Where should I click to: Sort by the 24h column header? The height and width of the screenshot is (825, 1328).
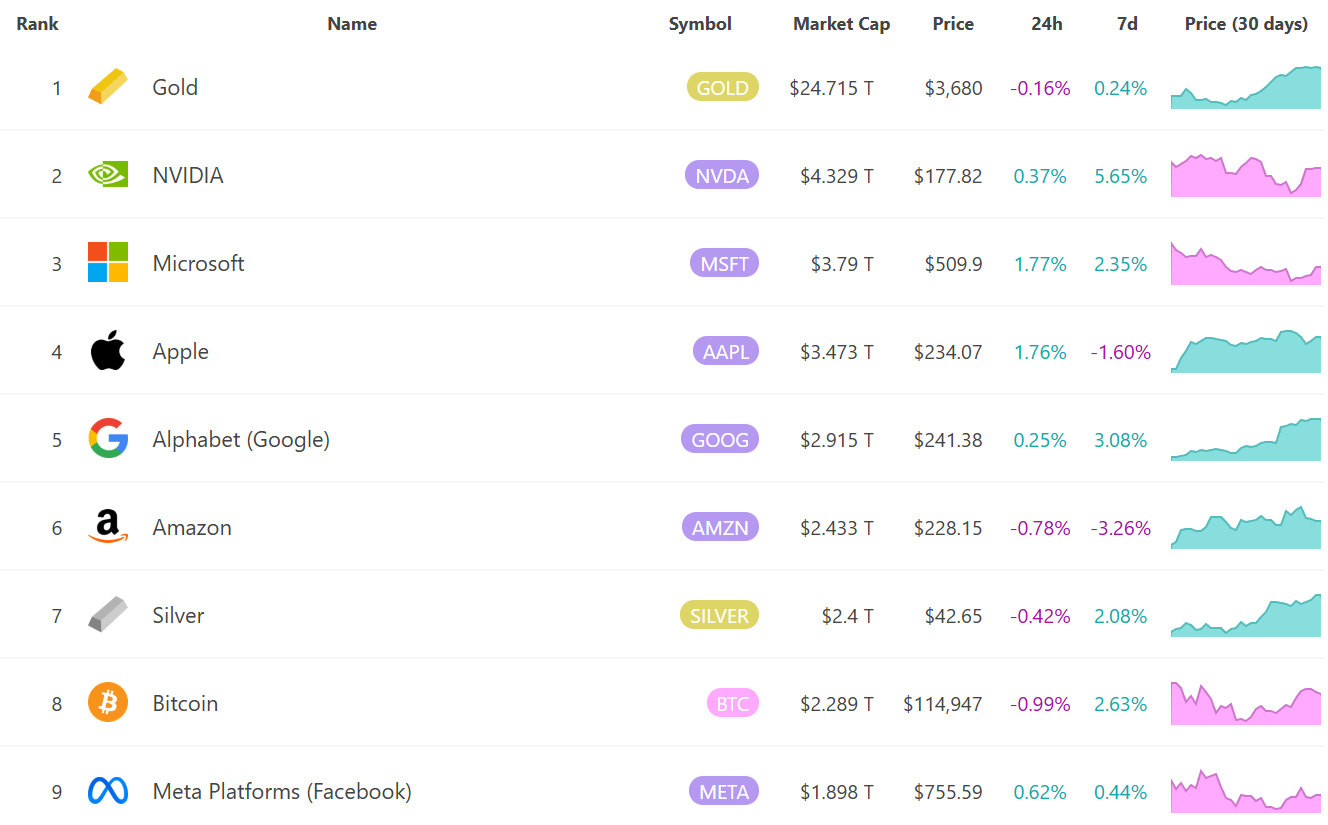(1046, 24)
